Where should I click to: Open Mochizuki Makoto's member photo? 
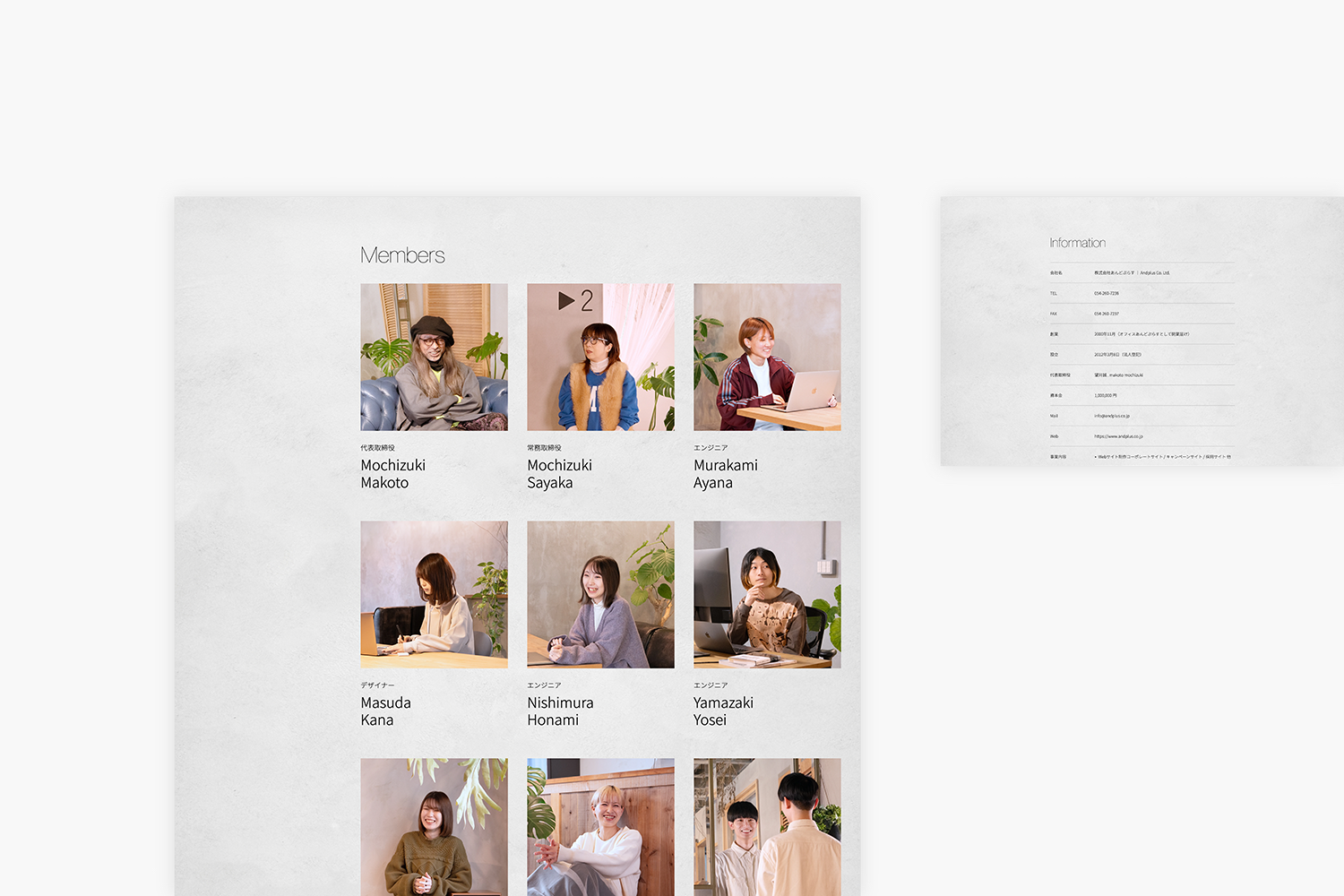(x=434, y=357)
